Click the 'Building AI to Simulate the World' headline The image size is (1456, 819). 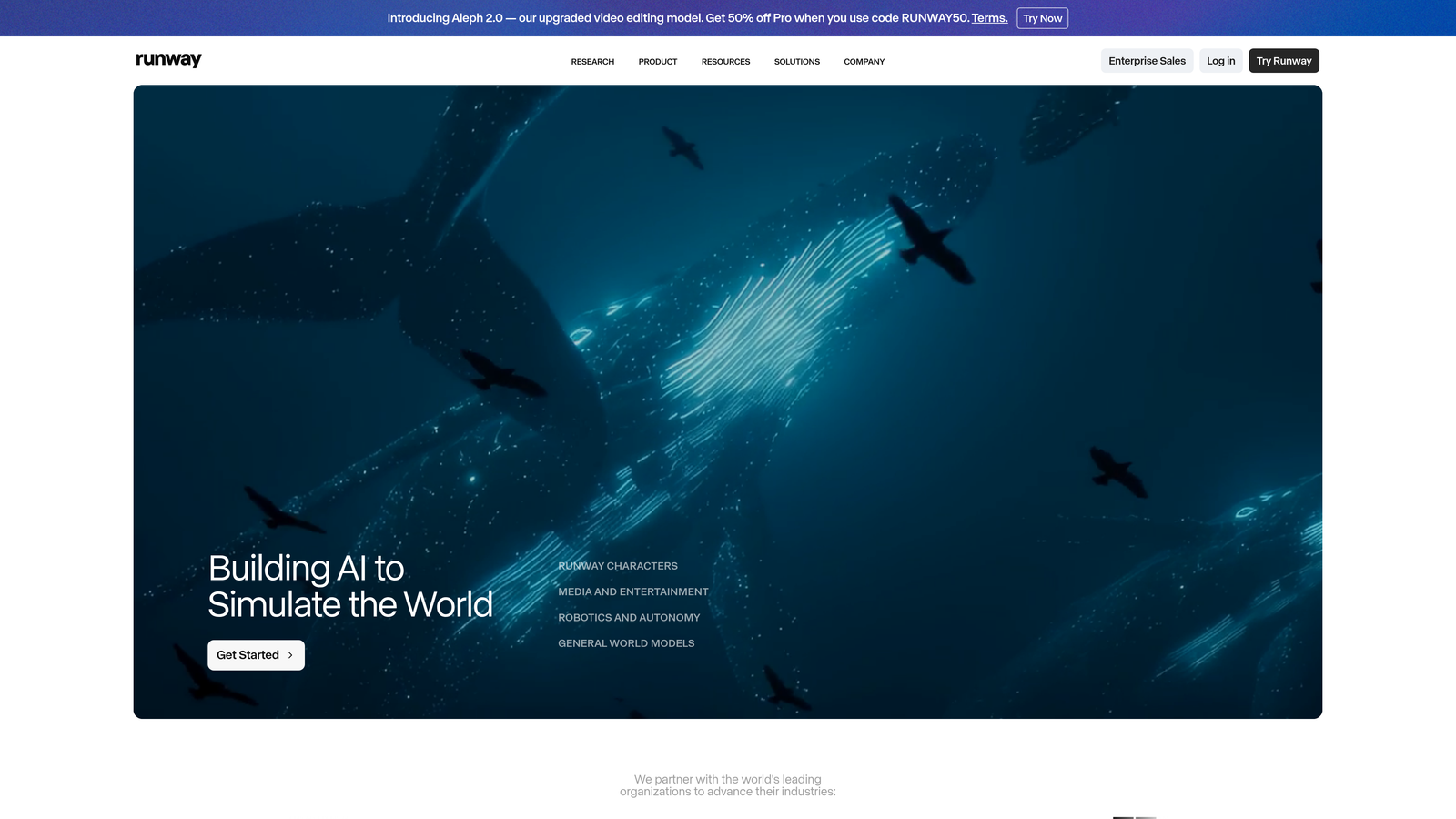(350, 586)
